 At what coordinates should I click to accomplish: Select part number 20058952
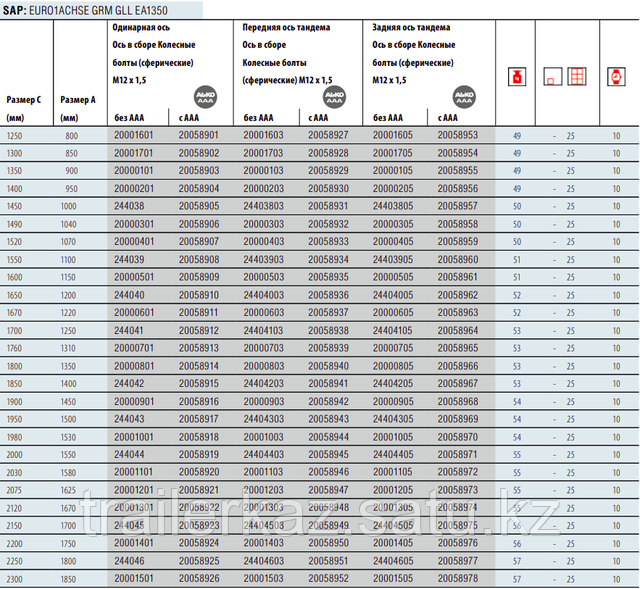tap(328, 579)
